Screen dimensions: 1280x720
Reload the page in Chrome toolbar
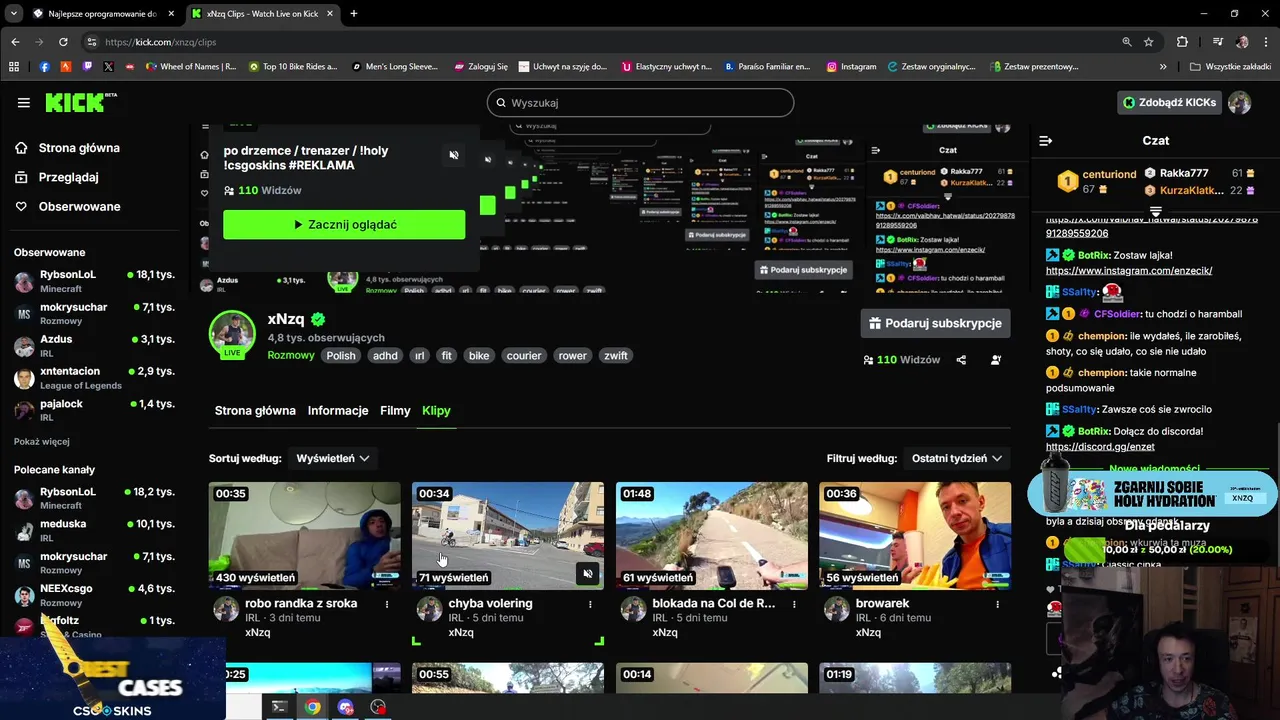coord(63,42)
